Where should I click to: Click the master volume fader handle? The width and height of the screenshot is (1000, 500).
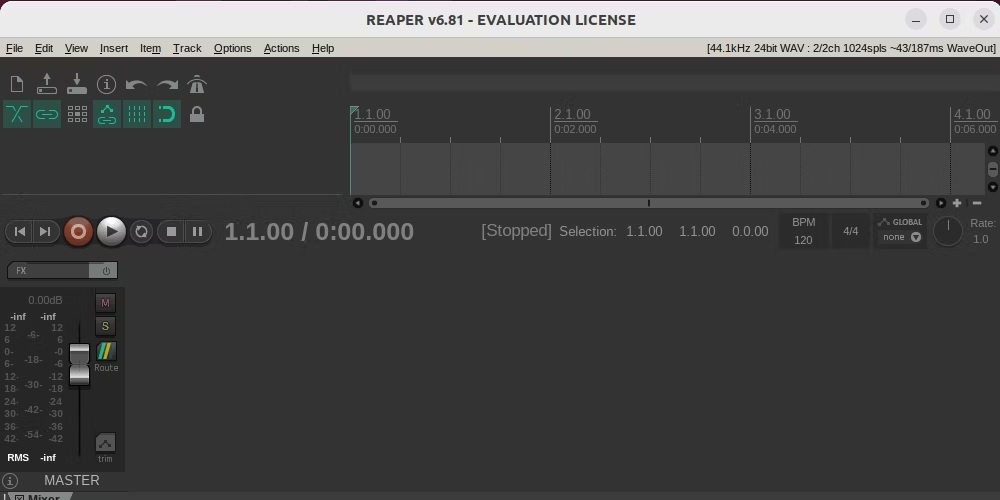coord(79,365)
